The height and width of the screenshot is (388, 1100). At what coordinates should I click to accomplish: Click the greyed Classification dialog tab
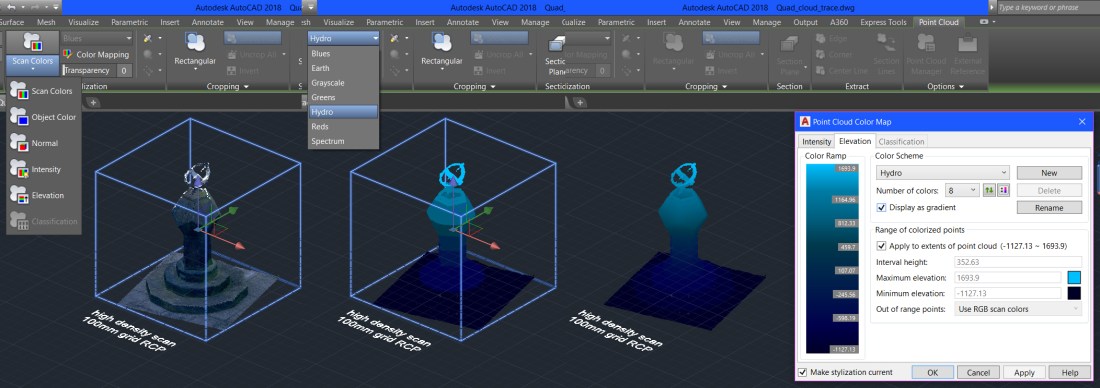point(902,142)
